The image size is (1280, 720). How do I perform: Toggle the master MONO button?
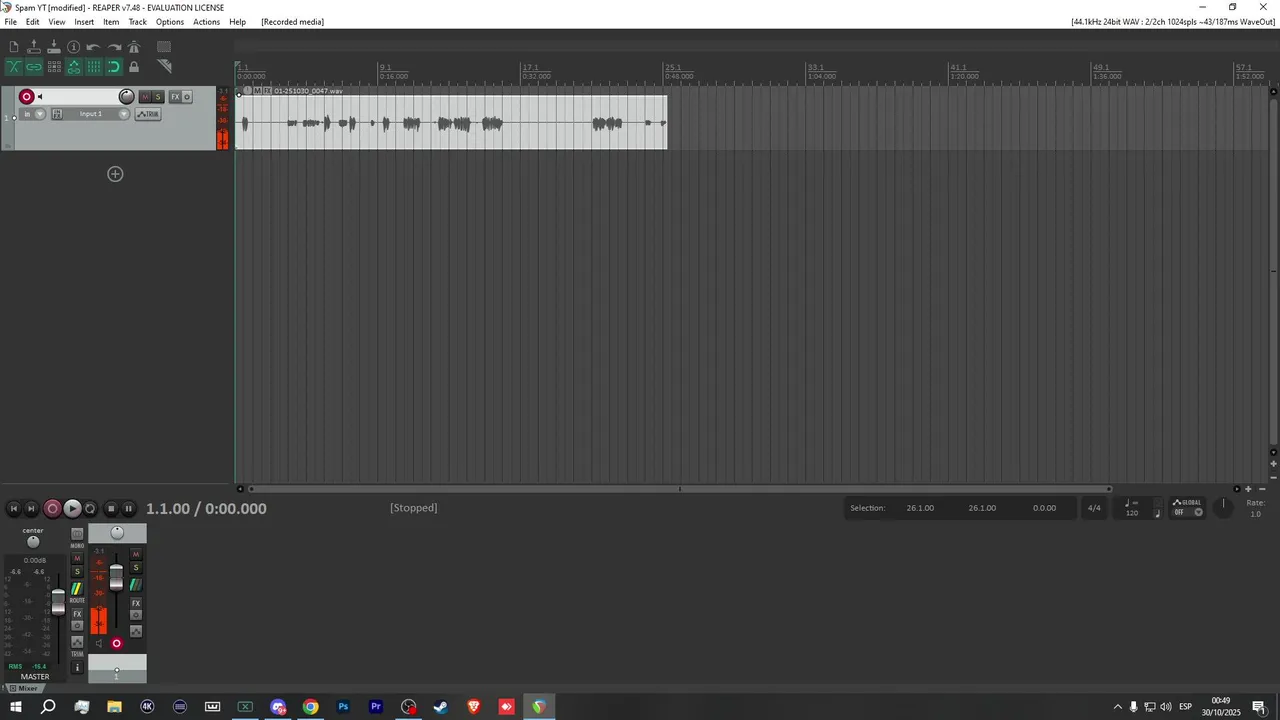point(77,534)
